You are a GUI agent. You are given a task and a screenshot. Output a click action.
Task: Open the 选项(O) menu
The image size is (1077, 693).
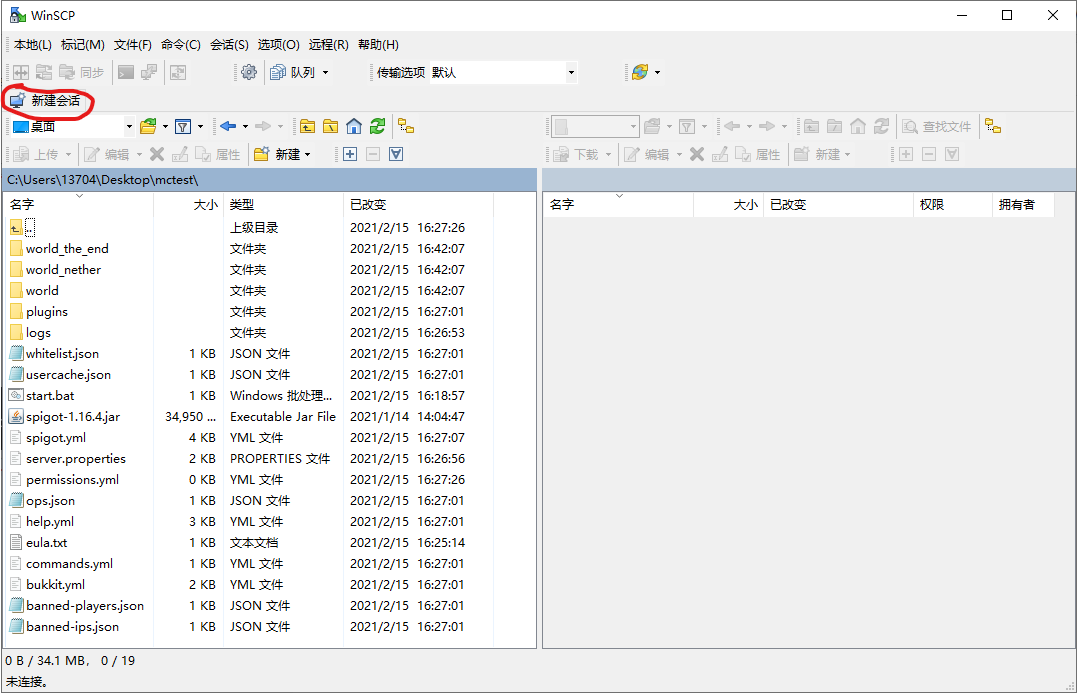point(278,45)
